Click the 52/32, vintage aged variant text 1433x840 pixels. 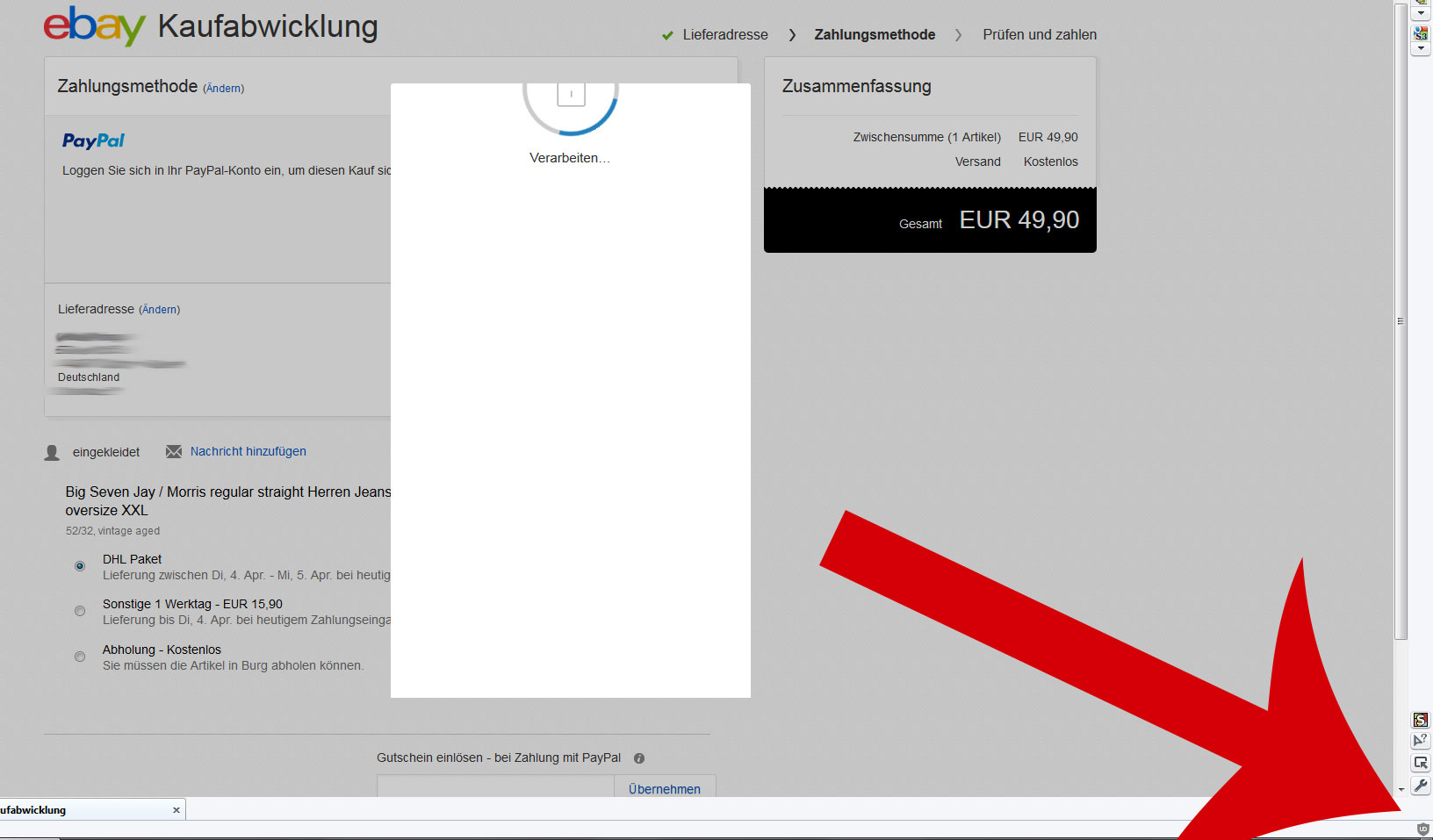(x=112, y=531)
